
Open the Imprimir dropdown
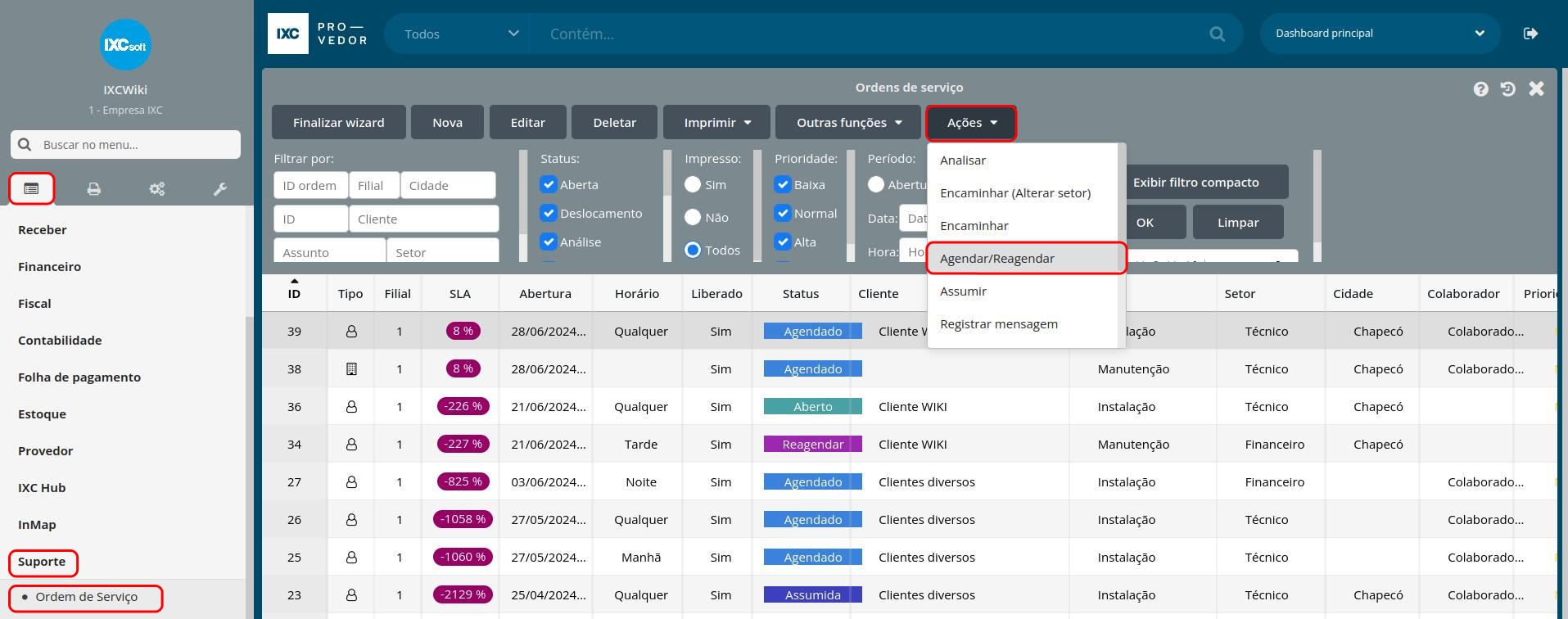point(717,123)
